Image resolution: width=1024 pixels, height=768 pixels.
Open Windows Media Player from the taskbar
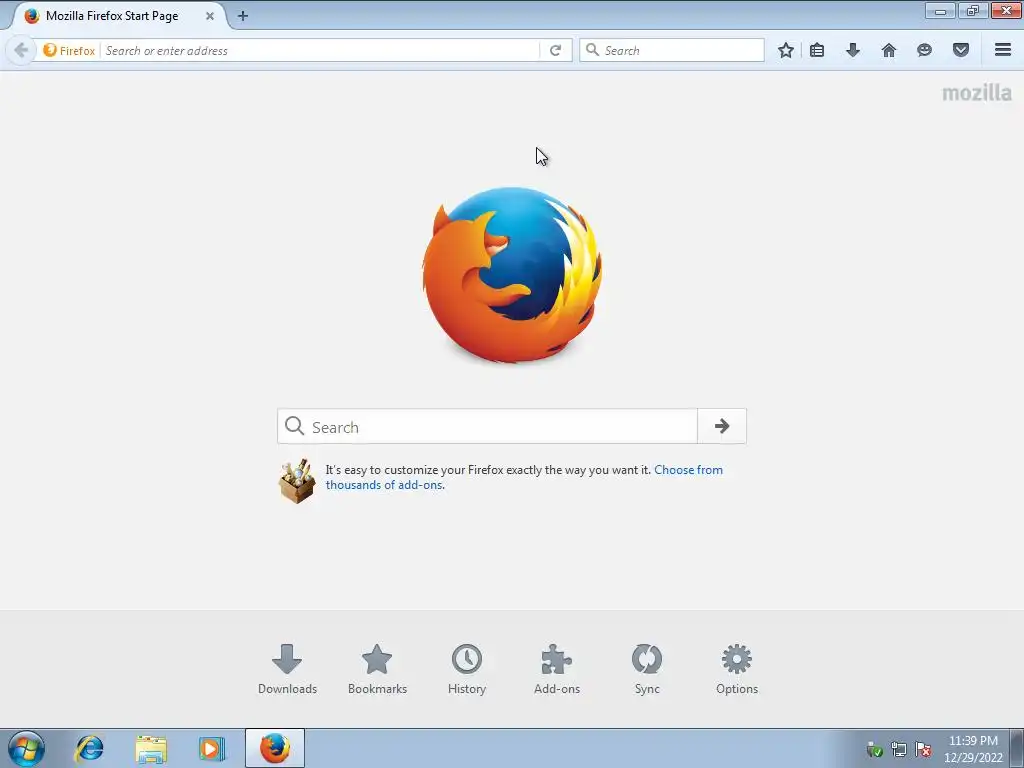212,748
